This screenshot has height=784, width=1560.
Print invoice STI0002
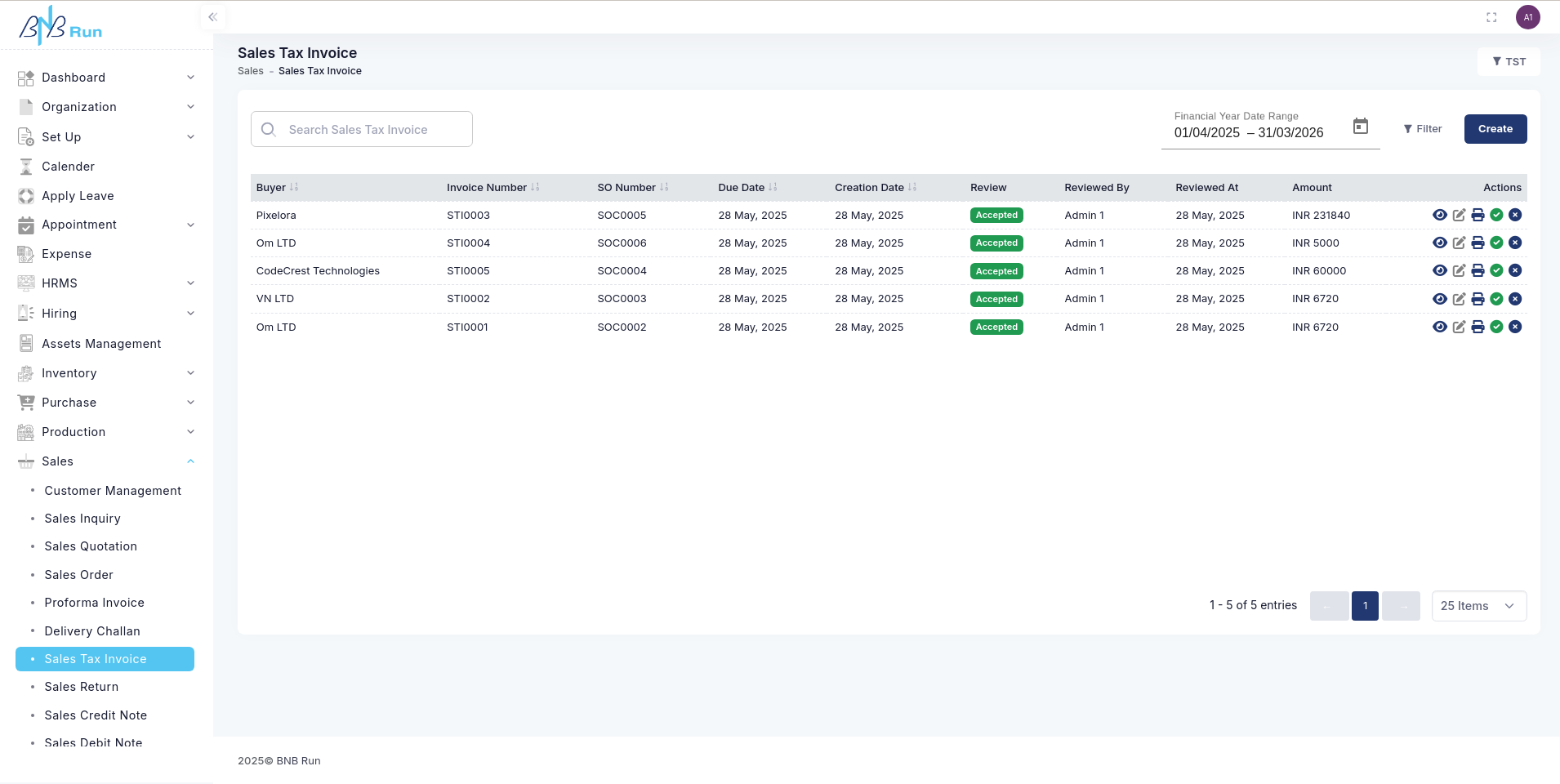(1478, 299)
